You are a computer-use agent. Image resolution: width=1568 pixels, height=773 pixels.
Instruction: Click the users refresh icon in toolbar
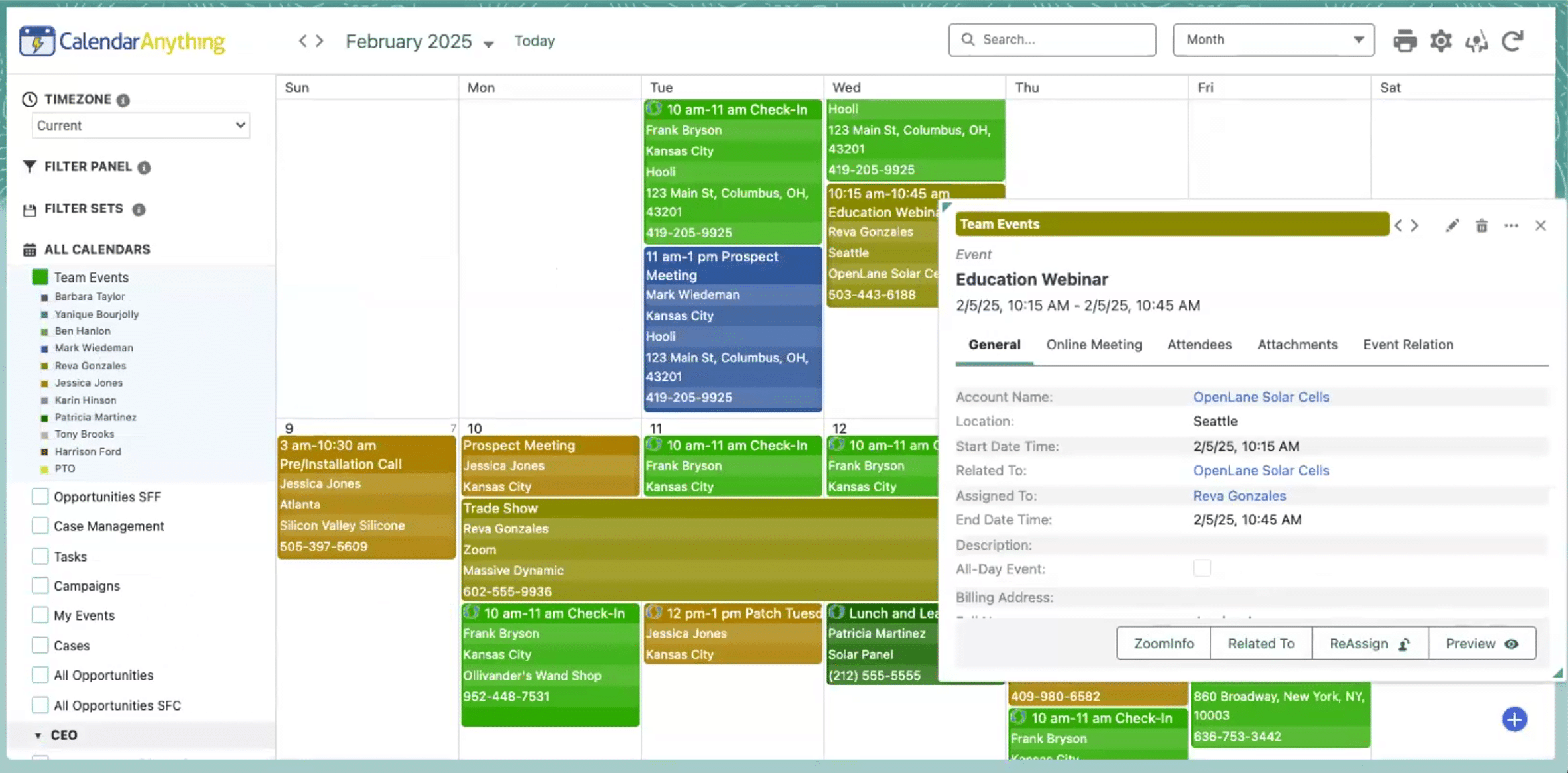1476,42
